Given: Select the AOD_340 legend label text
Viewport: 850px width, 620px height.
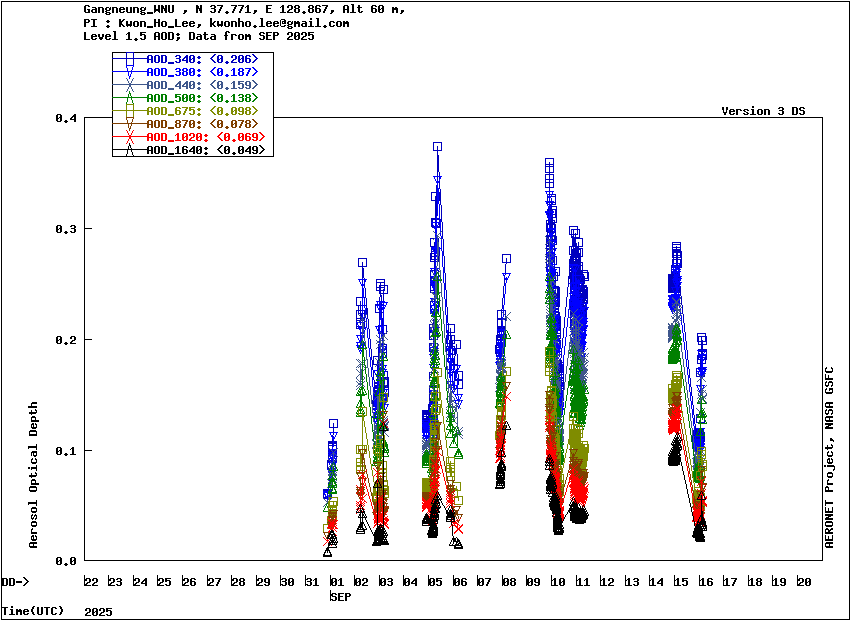Looking at the screenshot, I should pos(173,60).
